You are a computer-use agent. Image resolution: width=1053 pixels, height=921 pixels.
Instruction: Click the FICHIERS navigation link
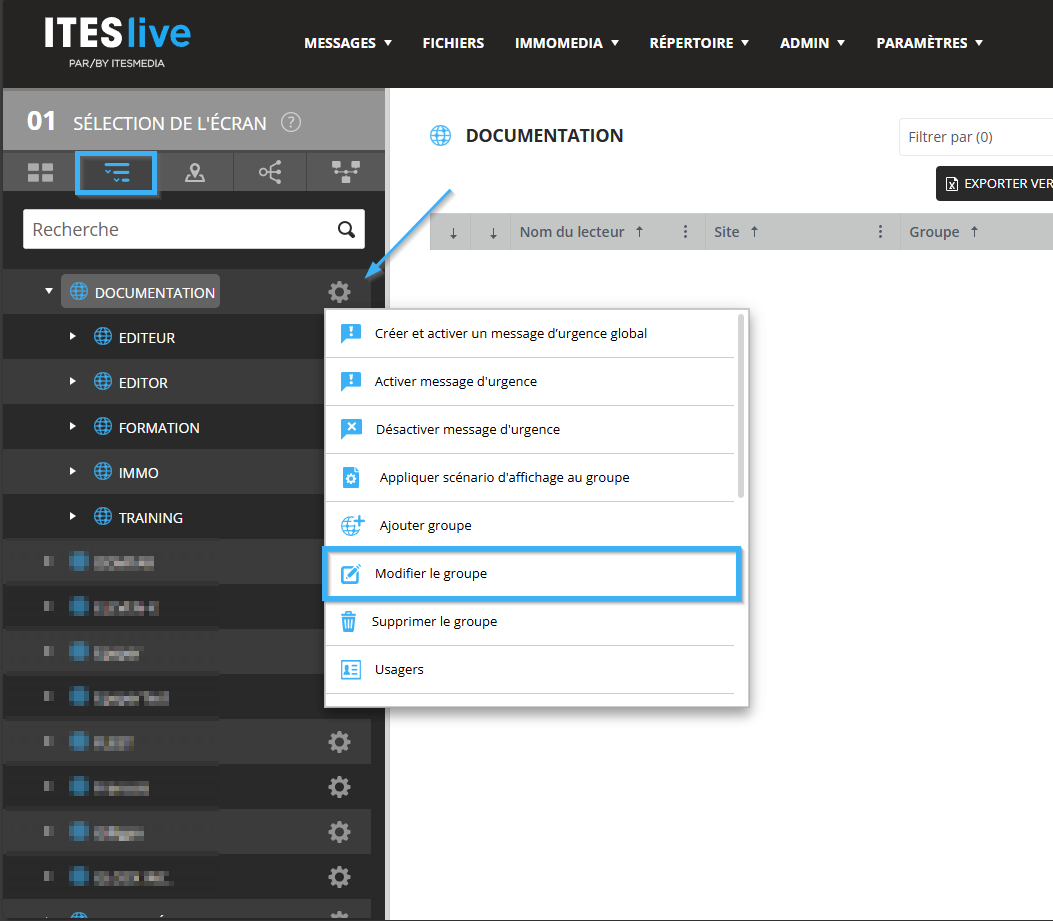(x=453, y=43)
